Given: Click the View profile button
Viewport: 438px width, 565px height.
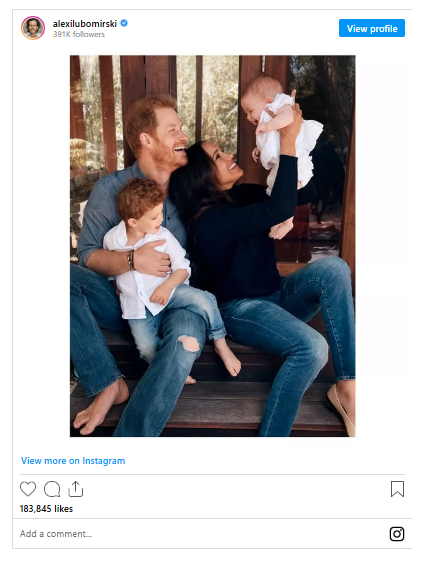Looking at the screenshot, I should (372, 28).
